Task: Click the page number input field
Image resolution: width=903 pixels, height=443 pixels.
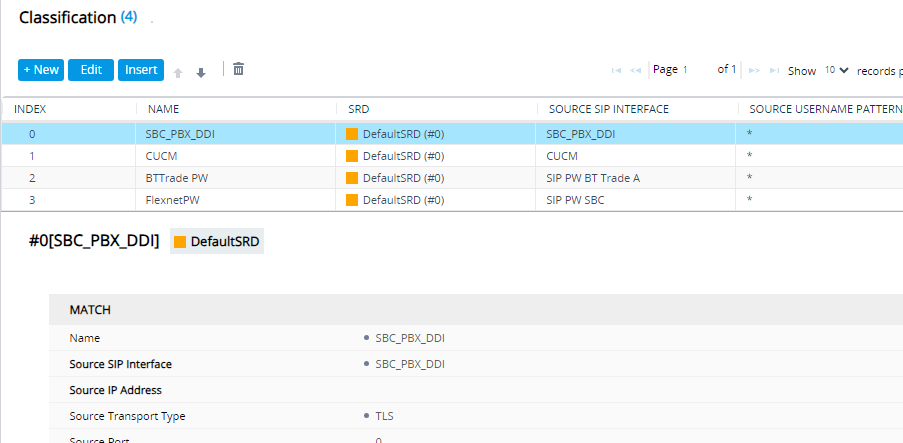Action: (x=695, y=70)
